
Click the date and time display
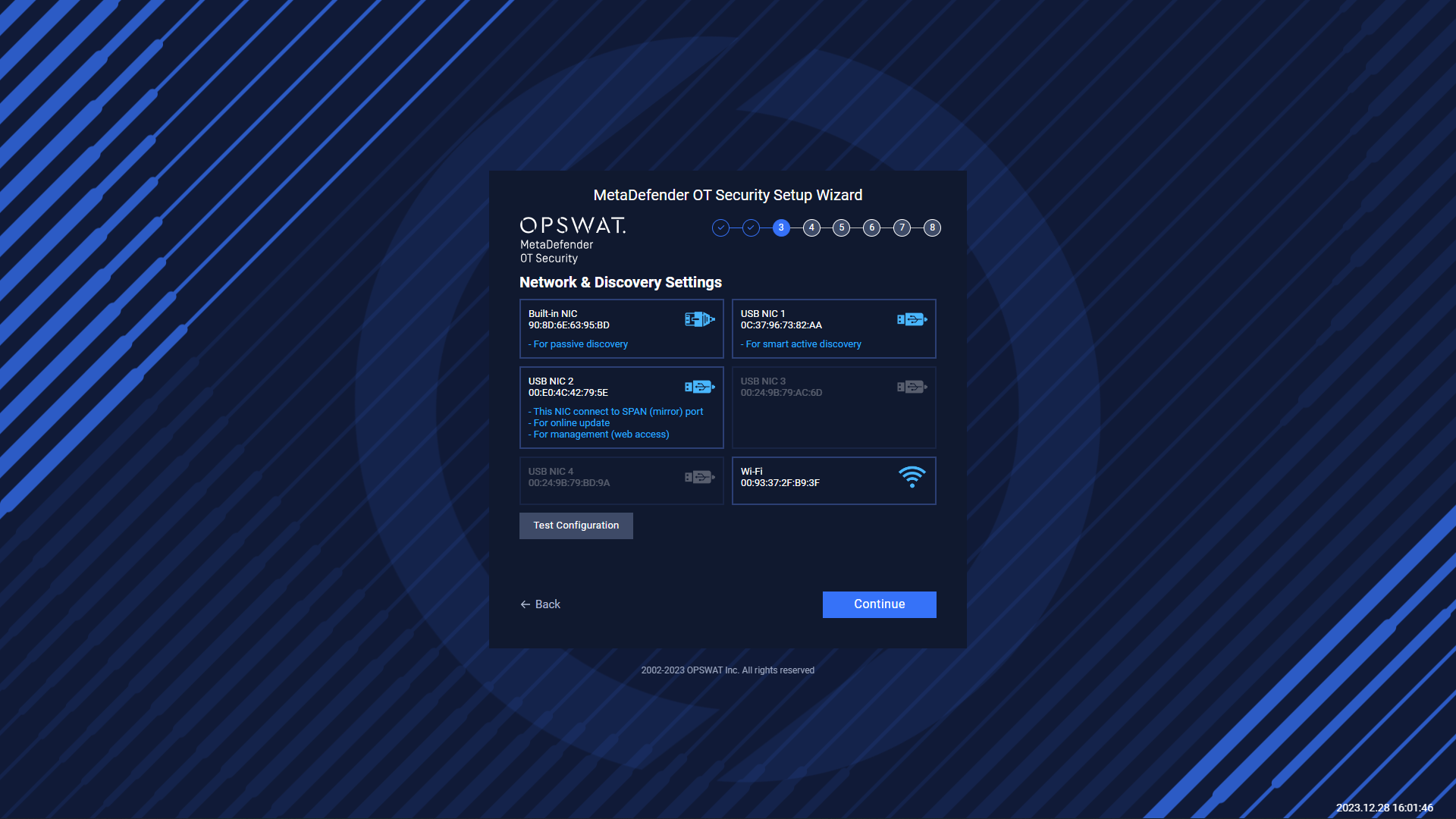1385,808
